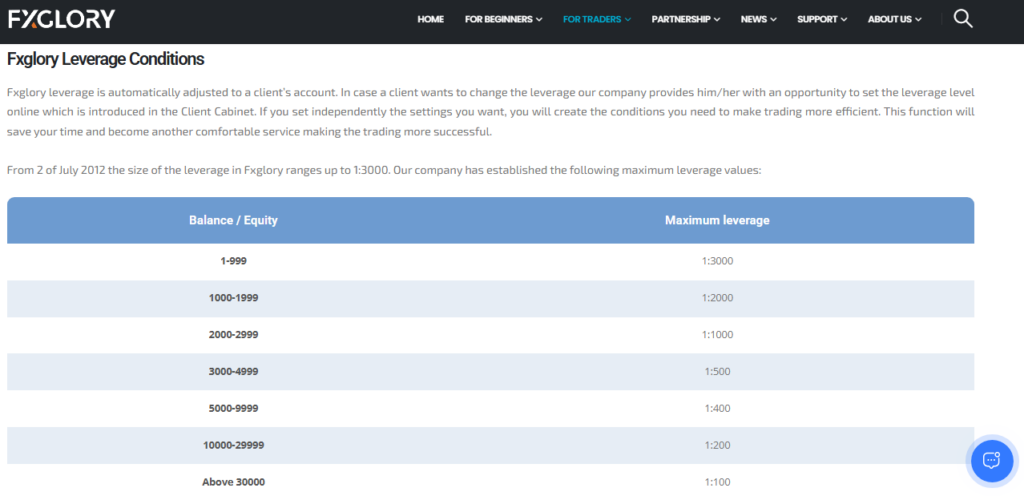Open the About Us menu

pos(894,19)
